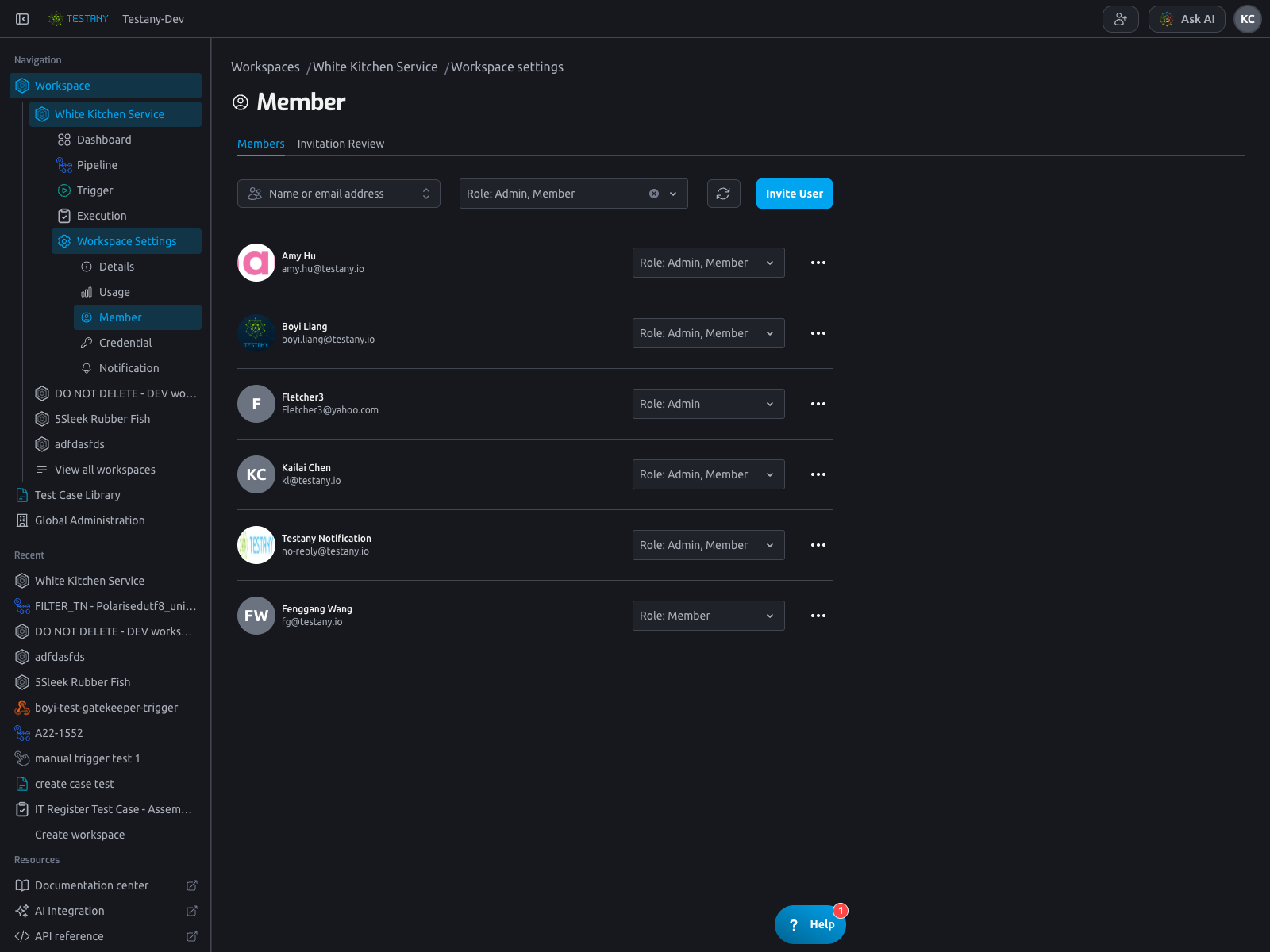Open the role filter dropdown
1270x952 pixels.
tap(573, 194)
